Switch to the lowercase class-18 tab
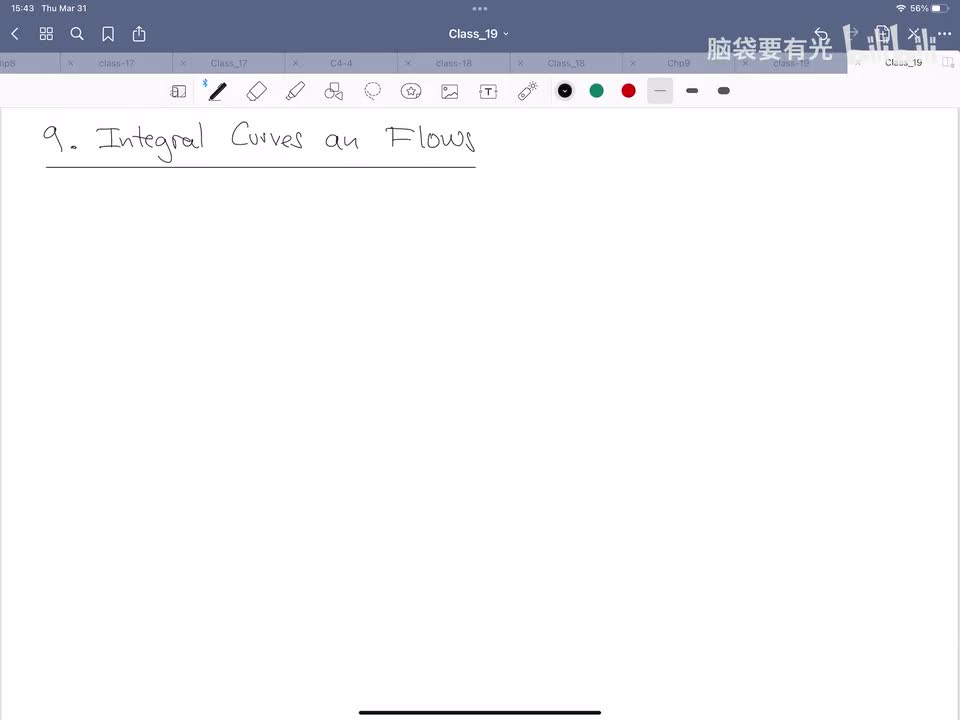 (x=454, y=63)
